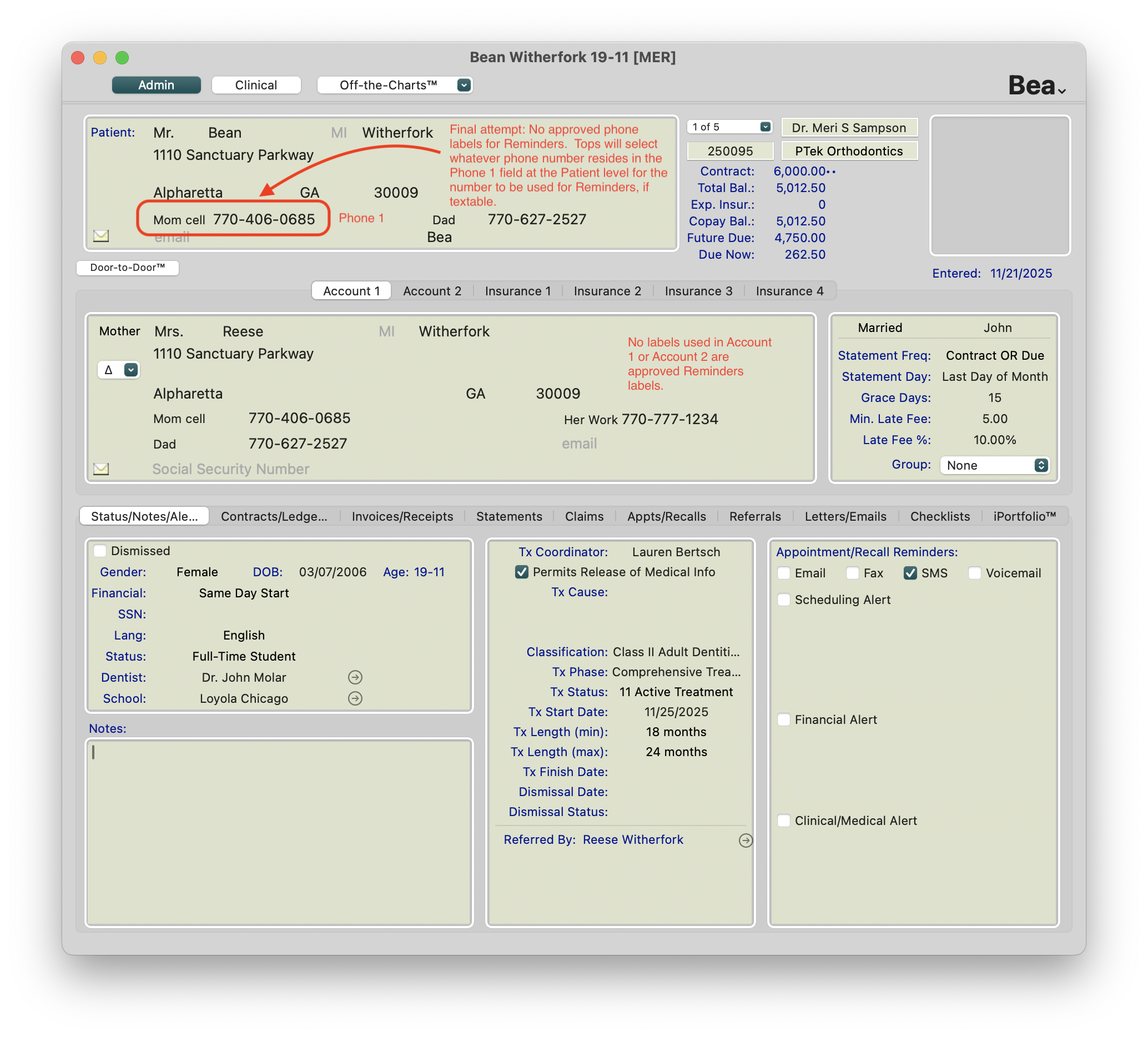This screenshot has width=1148, height=1037.
Task: Tick the Dismissed checkbox
Action: click(x=100, y=551)
